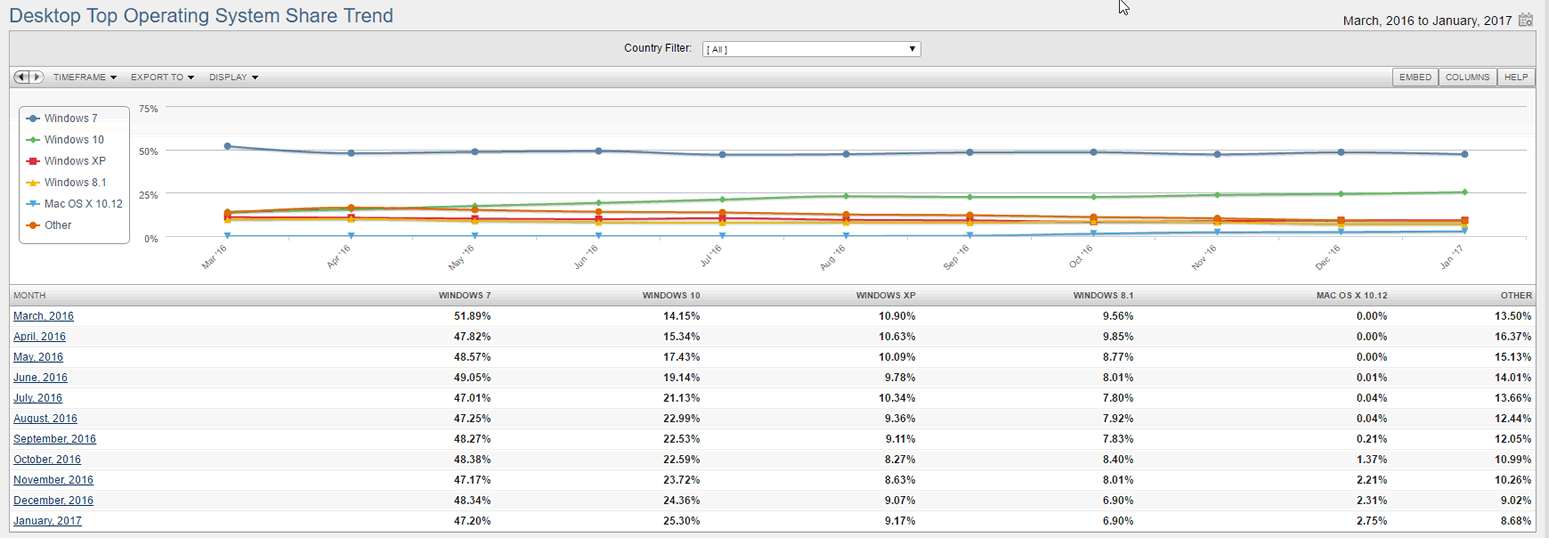Open the Country Filter dropdown

(x=811, y=49)
